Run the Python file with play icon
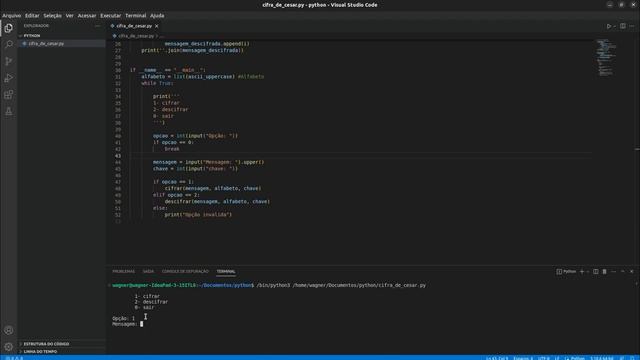This screenshot has width=640, height=360. point(609,26)
